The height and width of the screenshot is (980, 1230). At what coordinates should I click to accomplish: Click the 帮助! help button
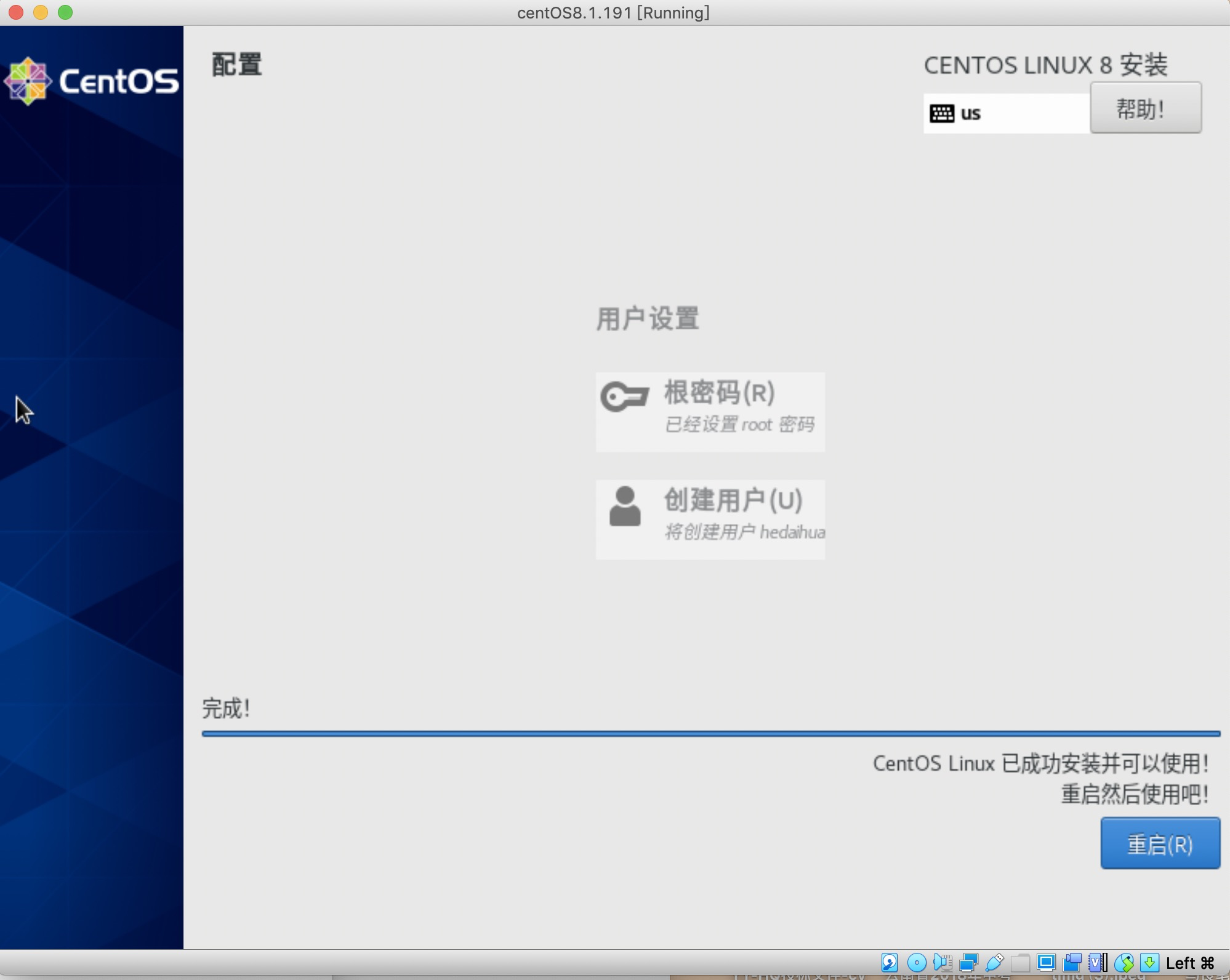(x=1145, y=108)
